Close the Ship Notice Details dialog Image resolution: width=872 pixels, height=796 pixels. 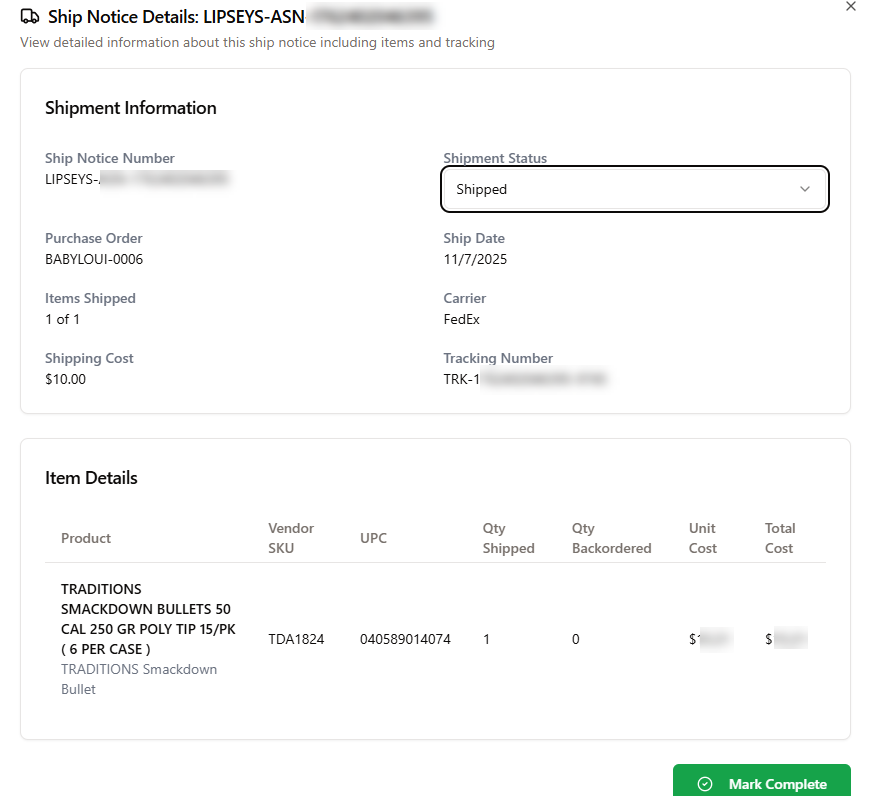[x=850, y=7]
